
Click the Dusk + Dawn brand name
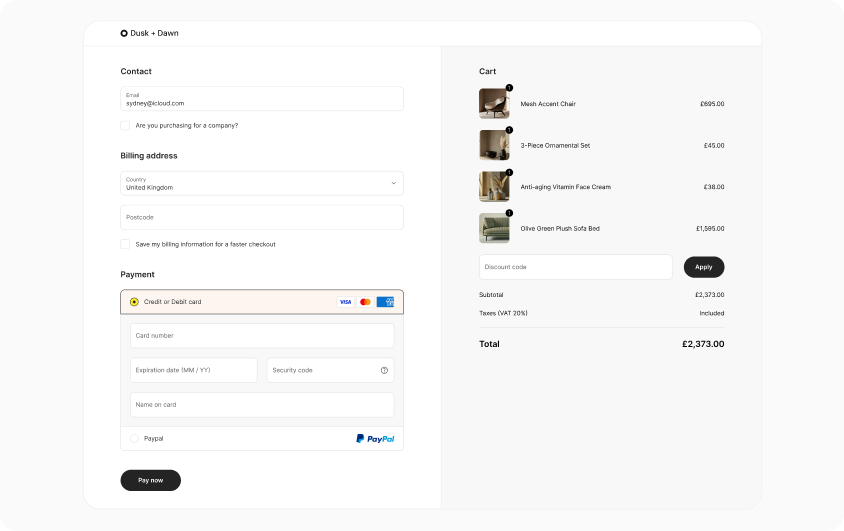coord(154,33)
